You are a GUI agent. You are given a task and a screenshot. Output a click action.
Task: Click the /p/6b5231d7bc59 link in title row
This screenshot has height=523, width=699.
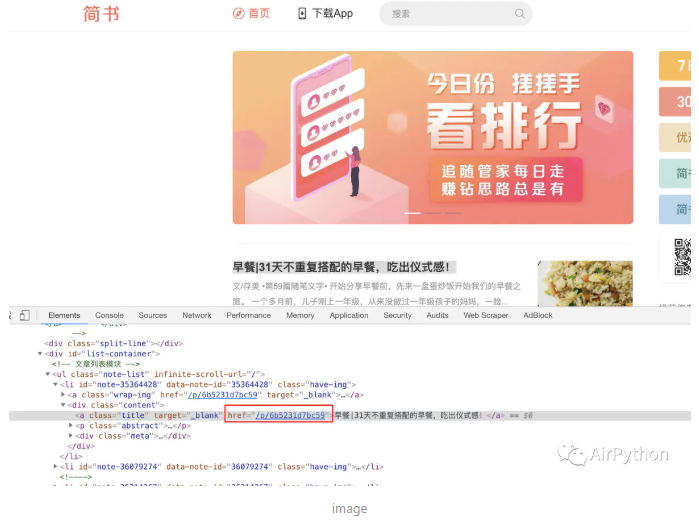tap(290, 415)
